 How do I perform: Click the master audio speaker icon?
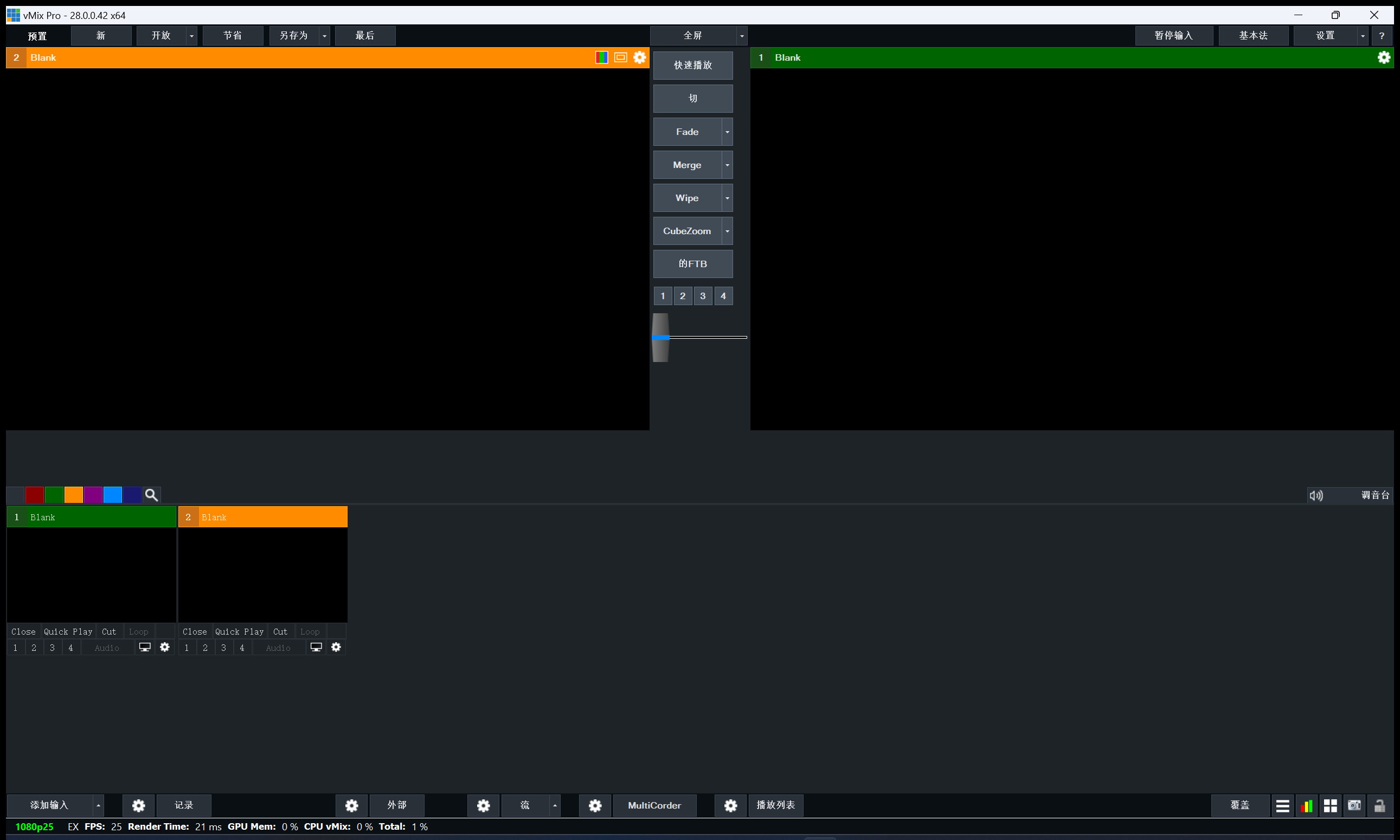(1316, 495)
